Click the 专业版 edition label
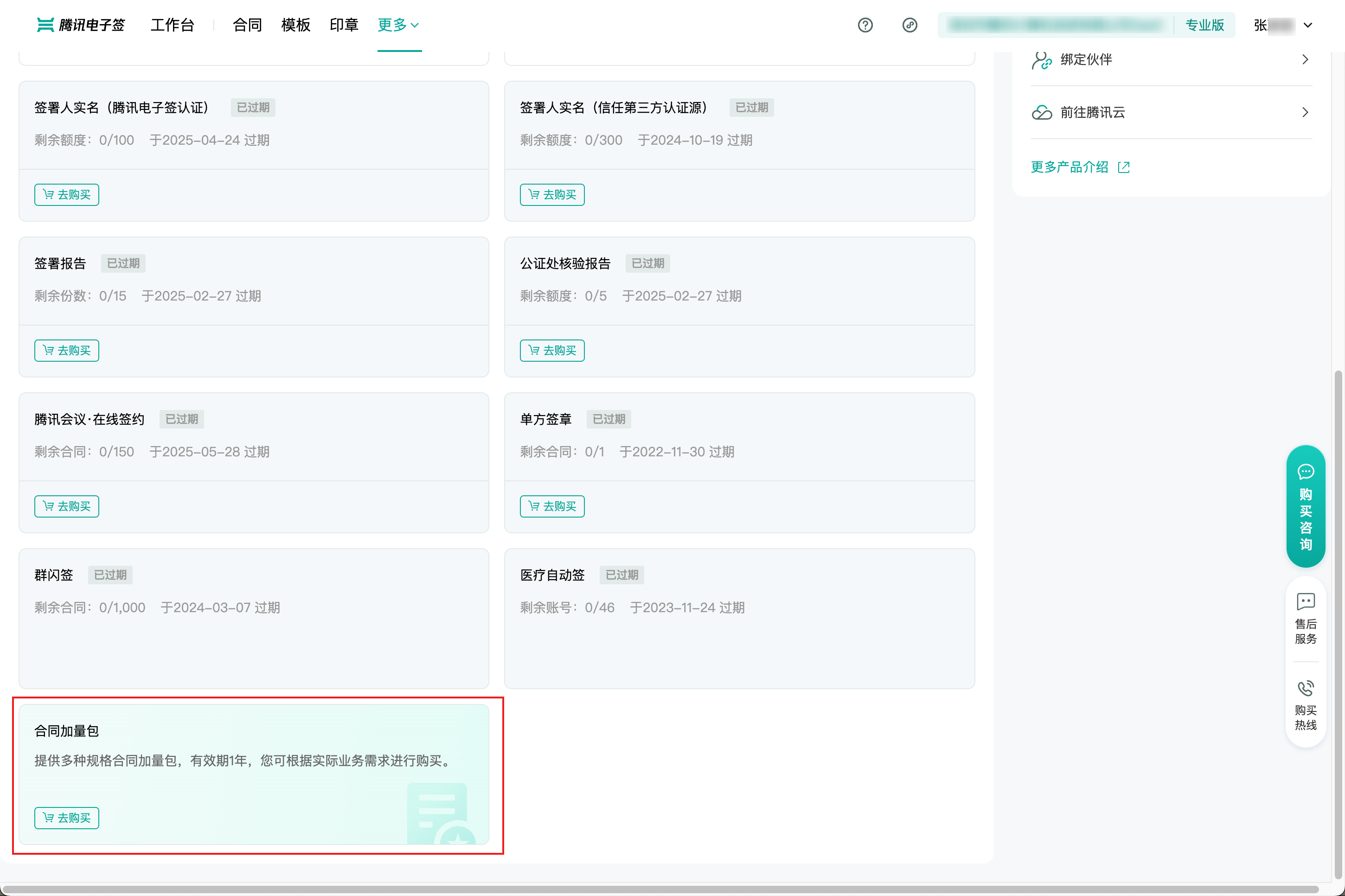The height and width of the screenshot is (896, 1345). pos(1204,25)
